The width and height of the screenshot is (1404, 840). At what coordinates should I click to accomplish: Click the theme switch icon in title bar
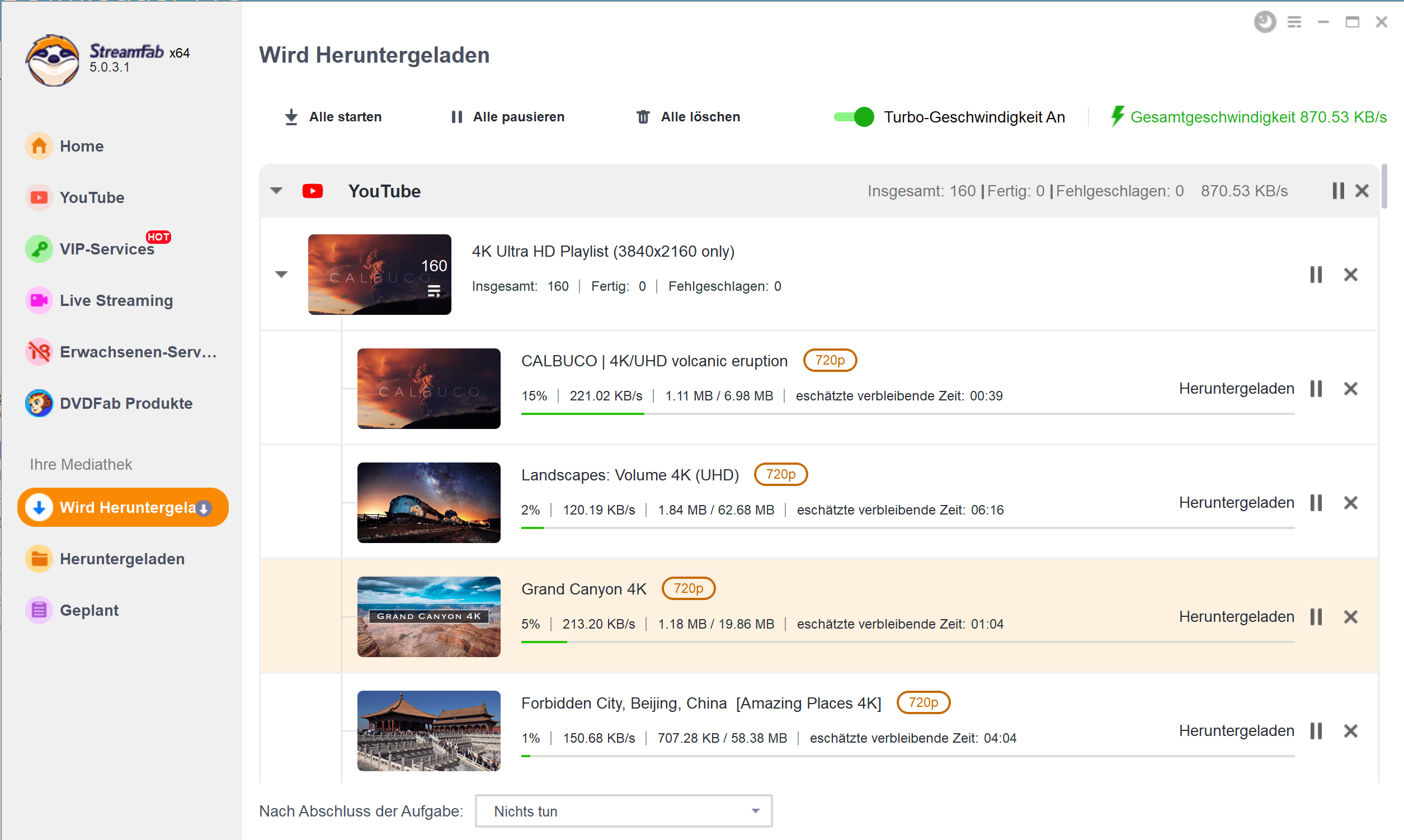point(1265,22)
